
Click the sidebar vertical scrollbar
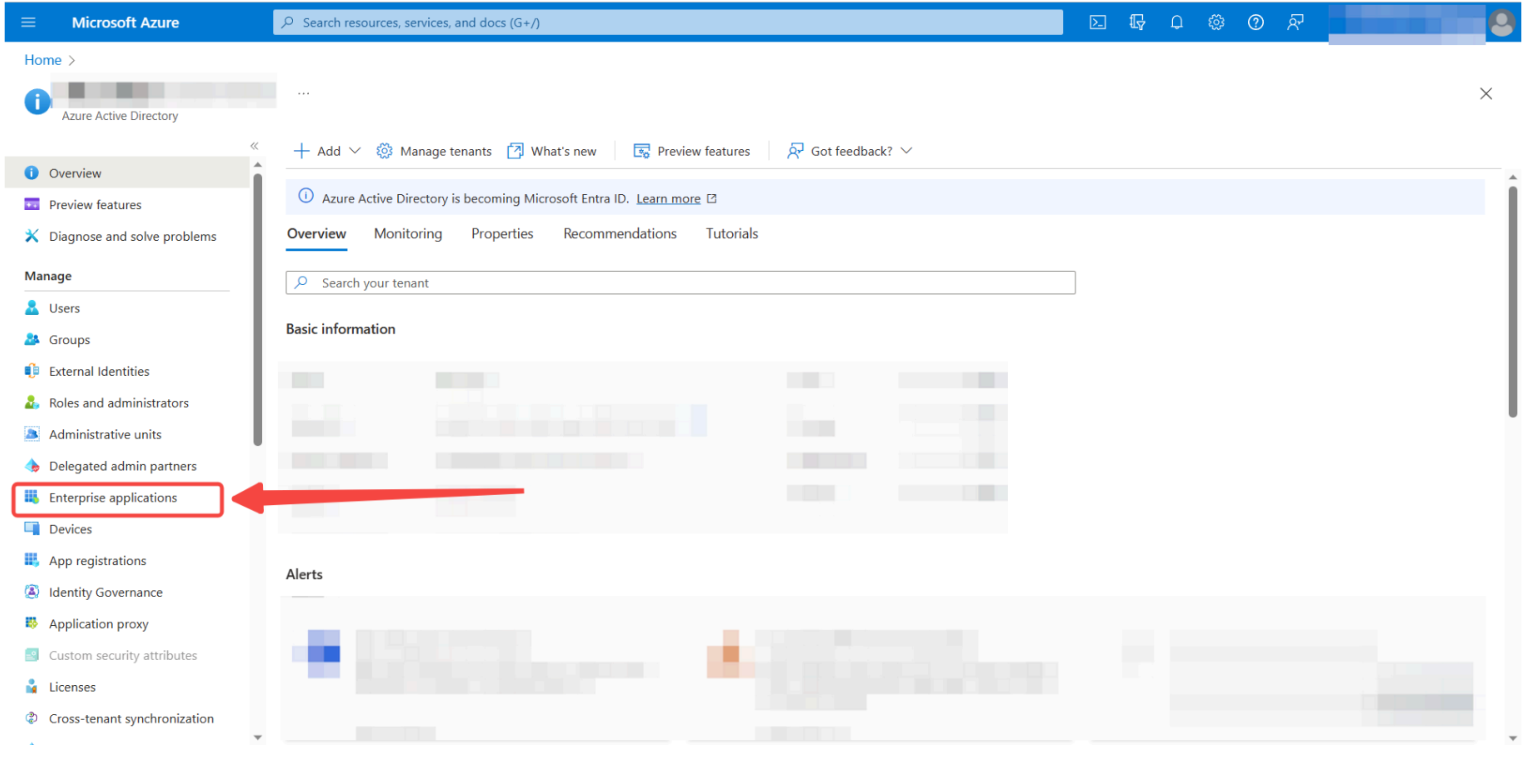tap(257, 310)
